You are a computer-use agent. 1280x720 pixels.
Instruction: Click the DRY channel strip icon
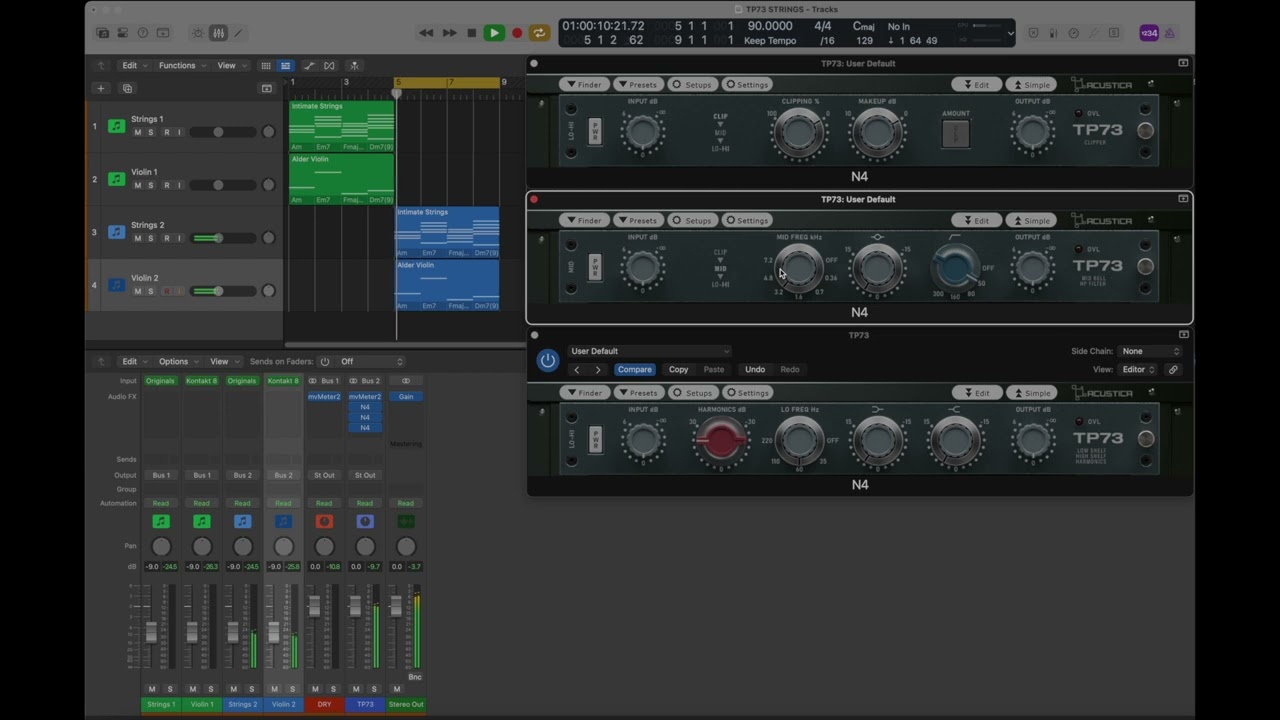pos(324,521)
